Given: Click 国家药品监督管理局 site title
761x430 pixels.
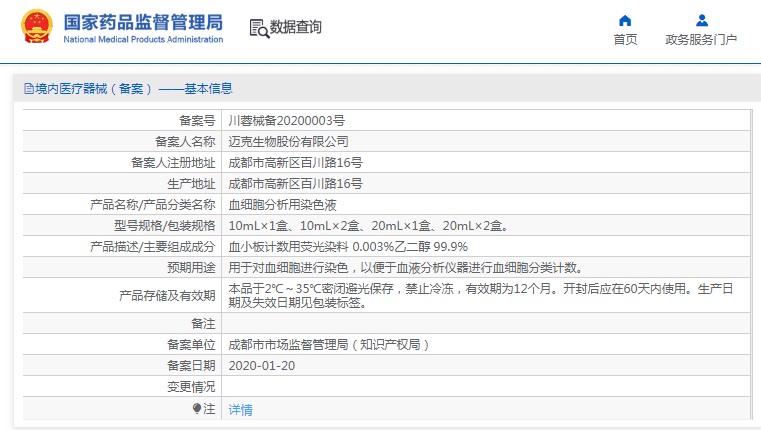Looking at the screenshot, I should point(143,22).
